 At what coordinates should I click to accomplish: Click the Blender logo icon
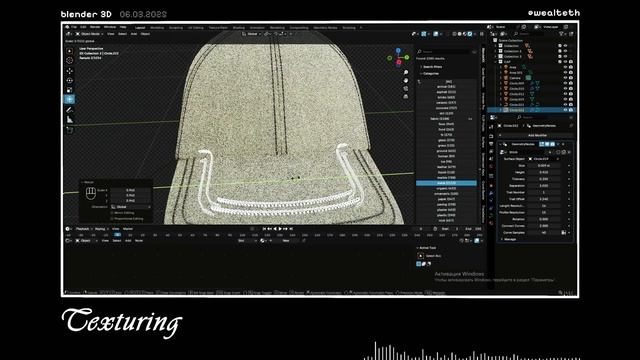(67, 27)
